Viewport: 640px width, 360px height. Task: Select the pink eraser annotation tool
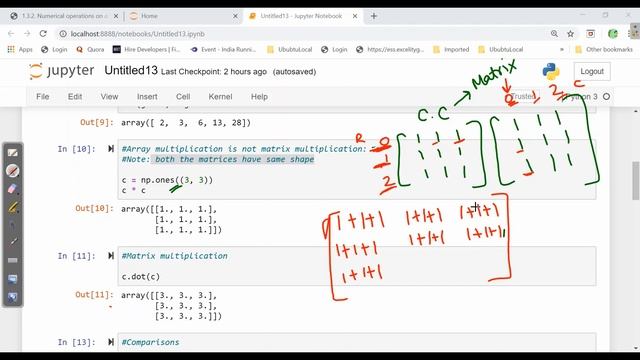(13, 189)
